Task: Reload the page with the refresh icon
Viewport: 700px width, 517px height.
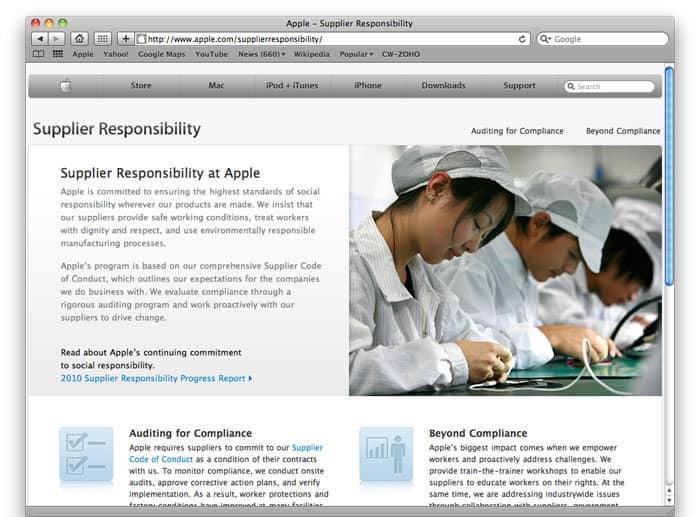Action: [x=522, y=39]
